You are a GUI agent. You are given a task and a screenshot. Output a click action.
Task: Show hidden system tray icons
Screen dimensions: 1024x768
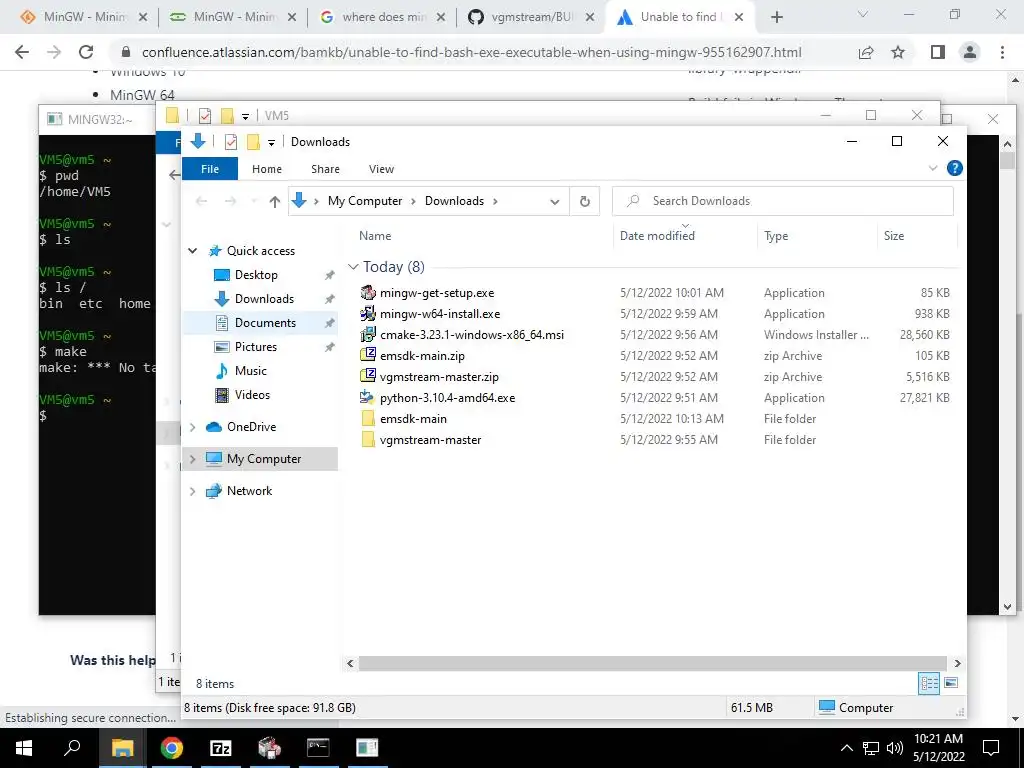[846, 748]
